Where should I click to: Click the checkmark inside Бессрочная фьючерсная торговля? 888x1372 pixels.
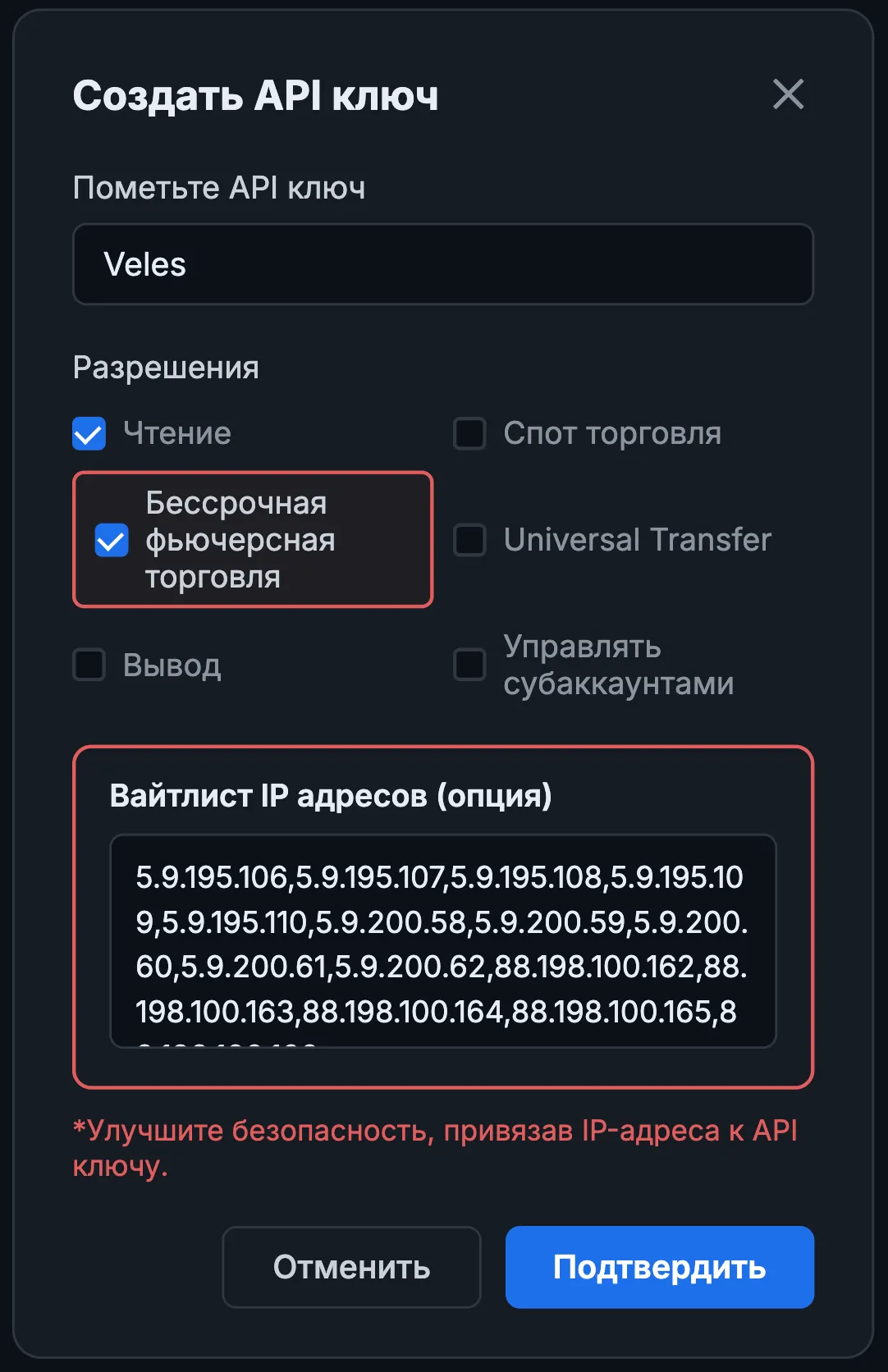[x=110, y=540]
